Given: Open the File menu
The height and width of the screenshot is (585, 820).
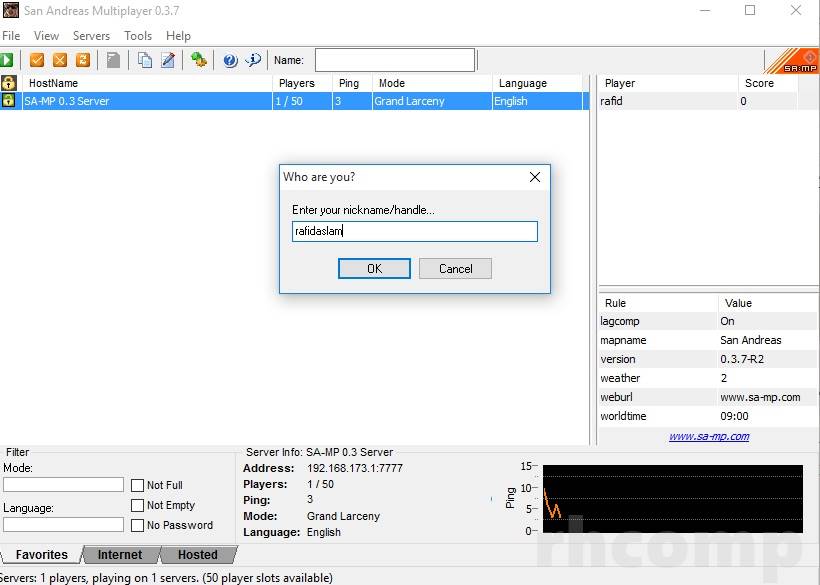Looking at the screenshot, I should (11, 36).
